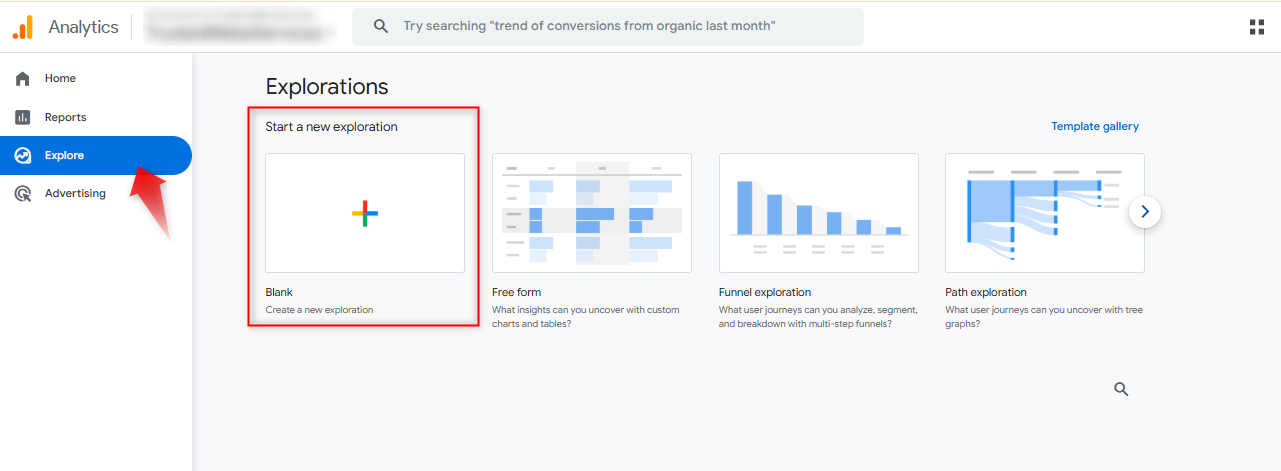Click Path description about tree graphs

coord(1044,317)
